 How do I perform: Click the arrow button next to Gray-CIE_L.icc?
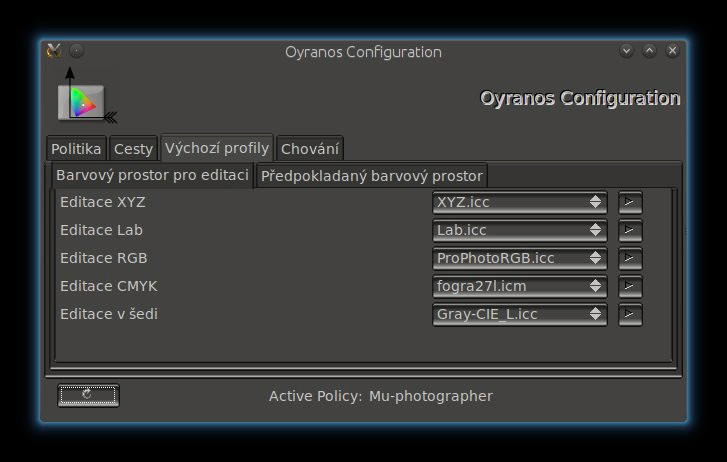(630, 314)
